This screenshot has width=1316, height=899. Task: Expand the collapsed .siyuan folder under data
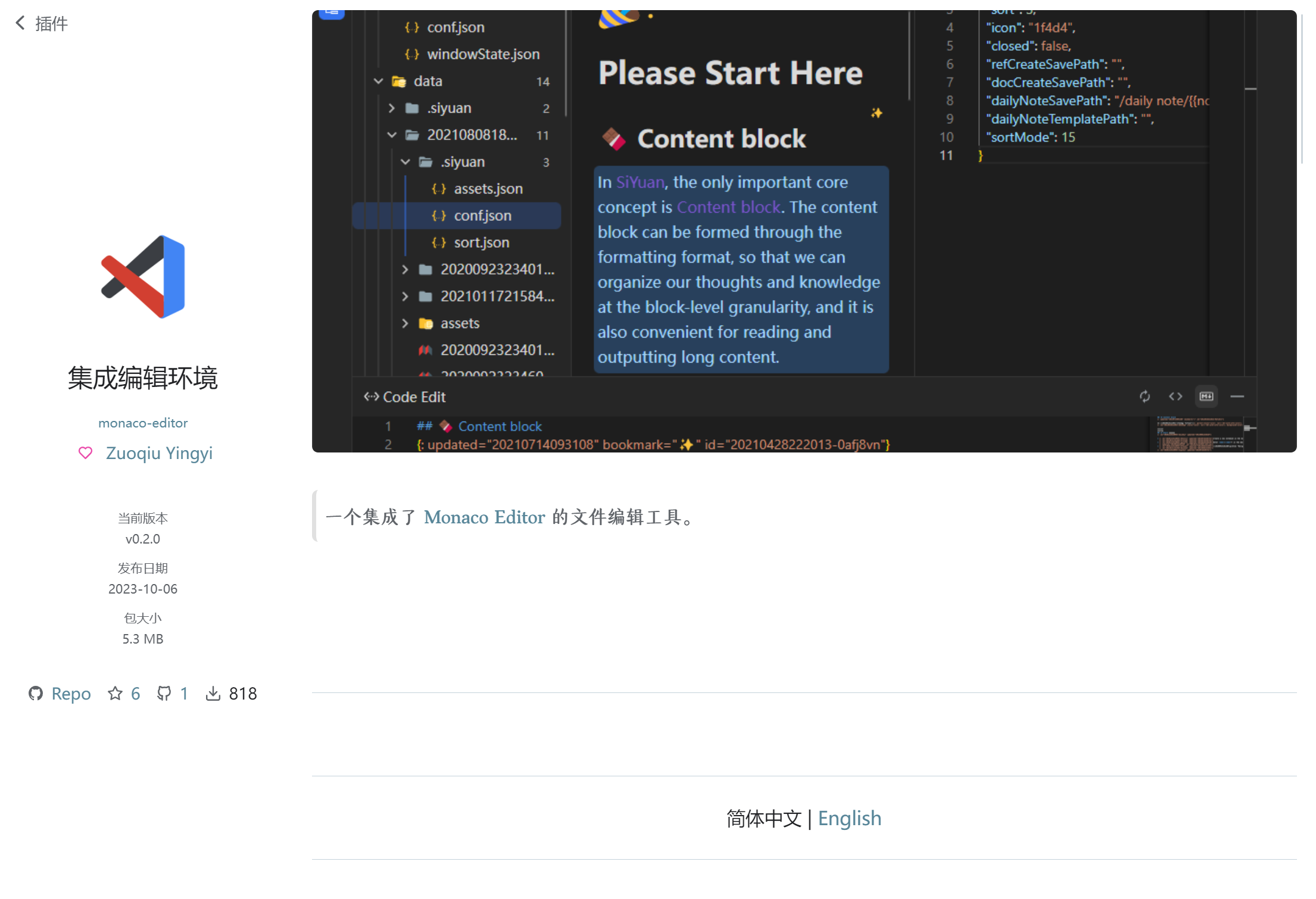[x=391, y=108]
